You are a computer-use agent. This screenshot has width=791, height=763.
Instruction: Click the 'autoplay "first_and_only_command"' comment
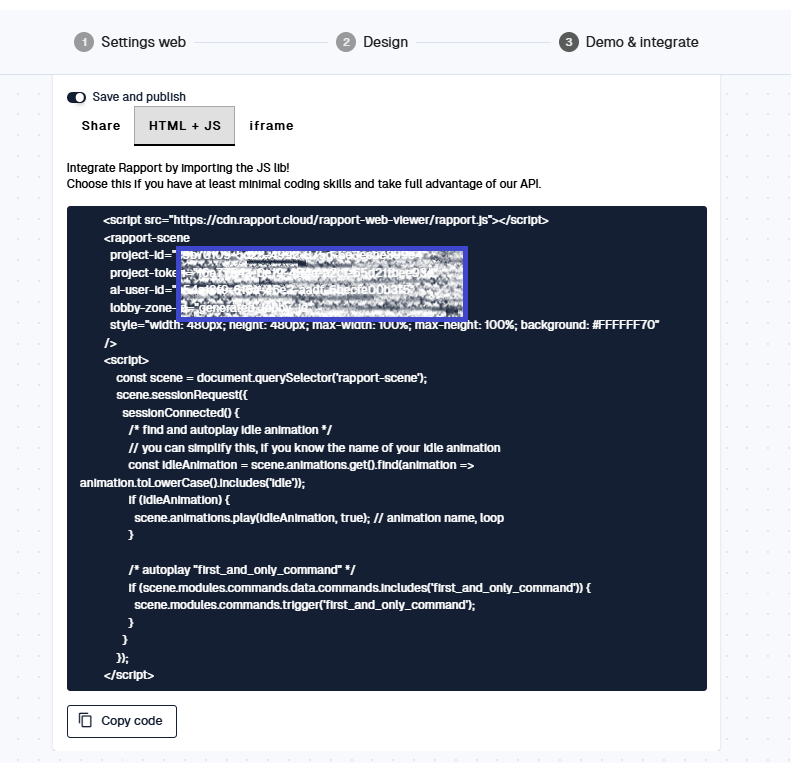click(x=242, y=570)
